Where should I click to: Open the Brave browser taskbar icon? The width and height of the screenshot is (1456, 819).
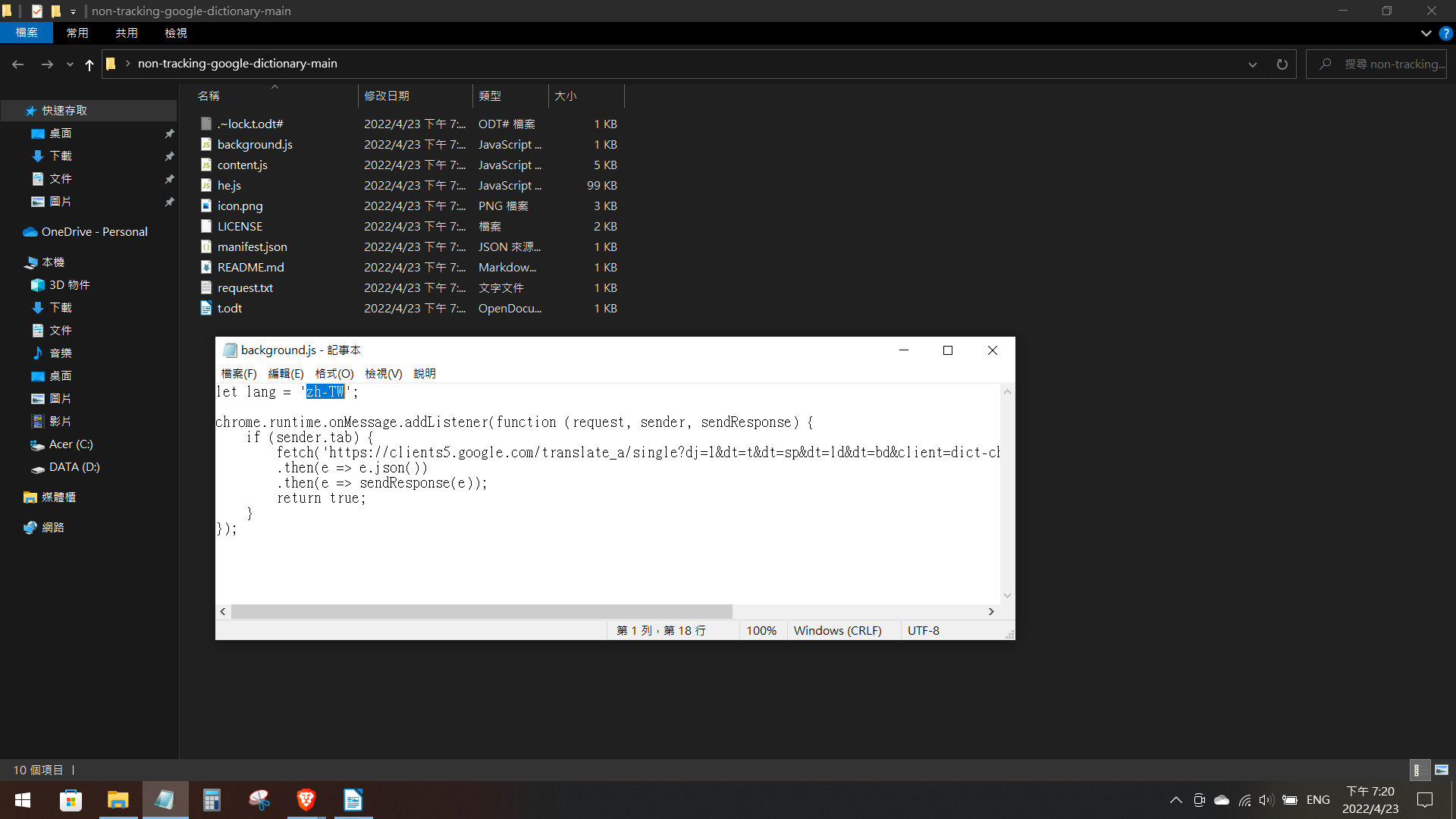click(x=306, y=800)
